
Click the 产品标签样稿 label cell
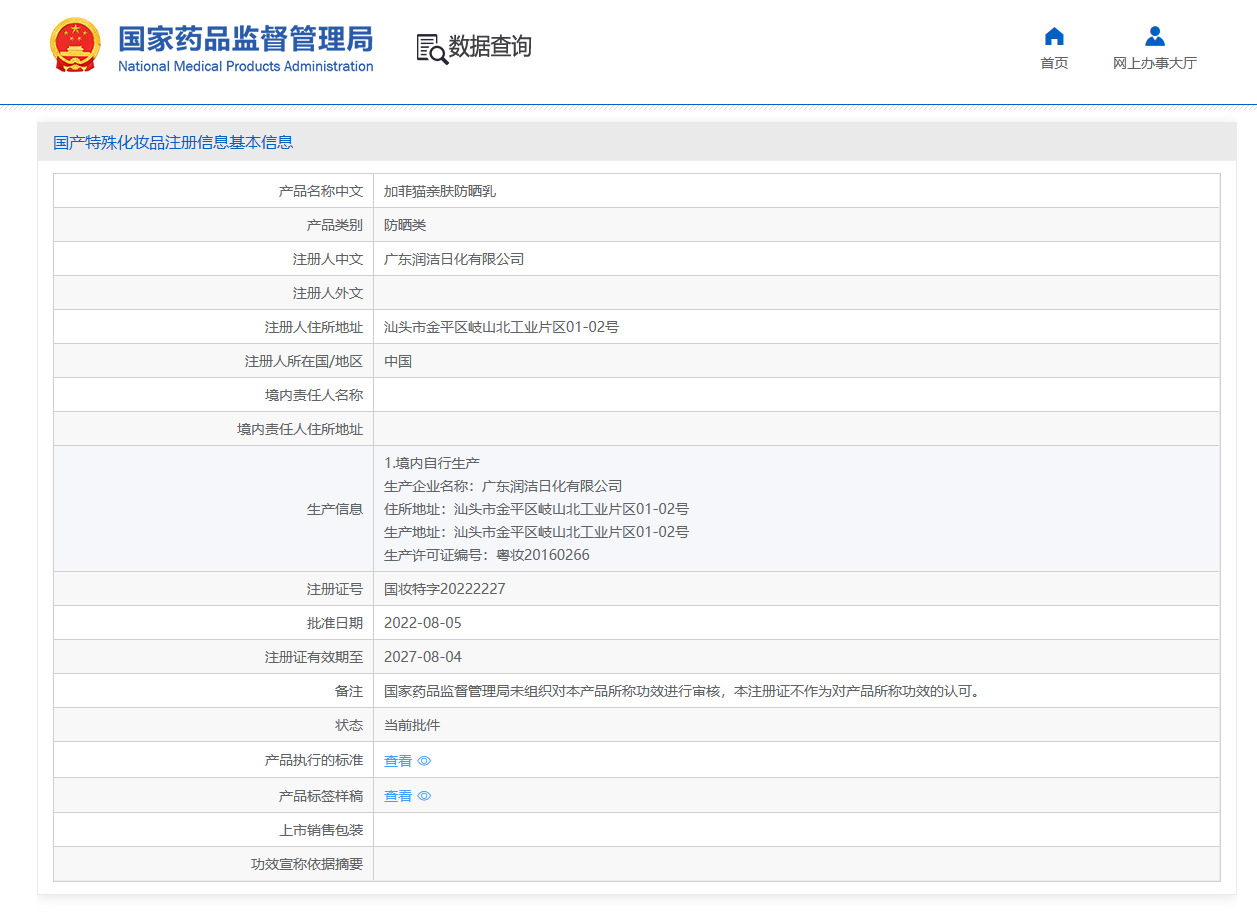pyautogui.click(x=213, y=796)
